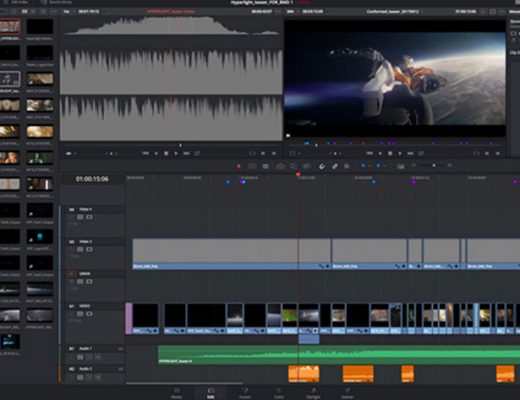This screenshot has height=400, width=520.
Task: Select the purple clip at start of Video 1
Action: tap(129, 319)
